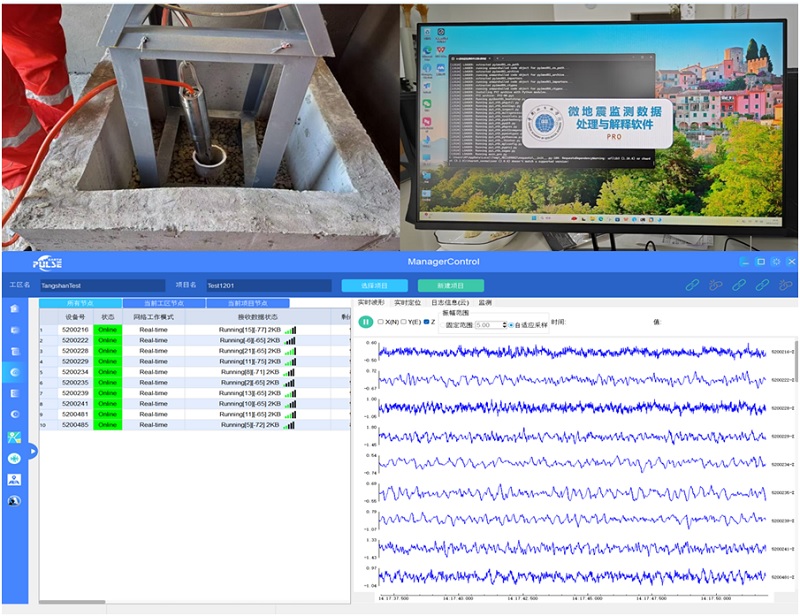
Task: Click the 新建项目 button
Action: click(450, 285)
